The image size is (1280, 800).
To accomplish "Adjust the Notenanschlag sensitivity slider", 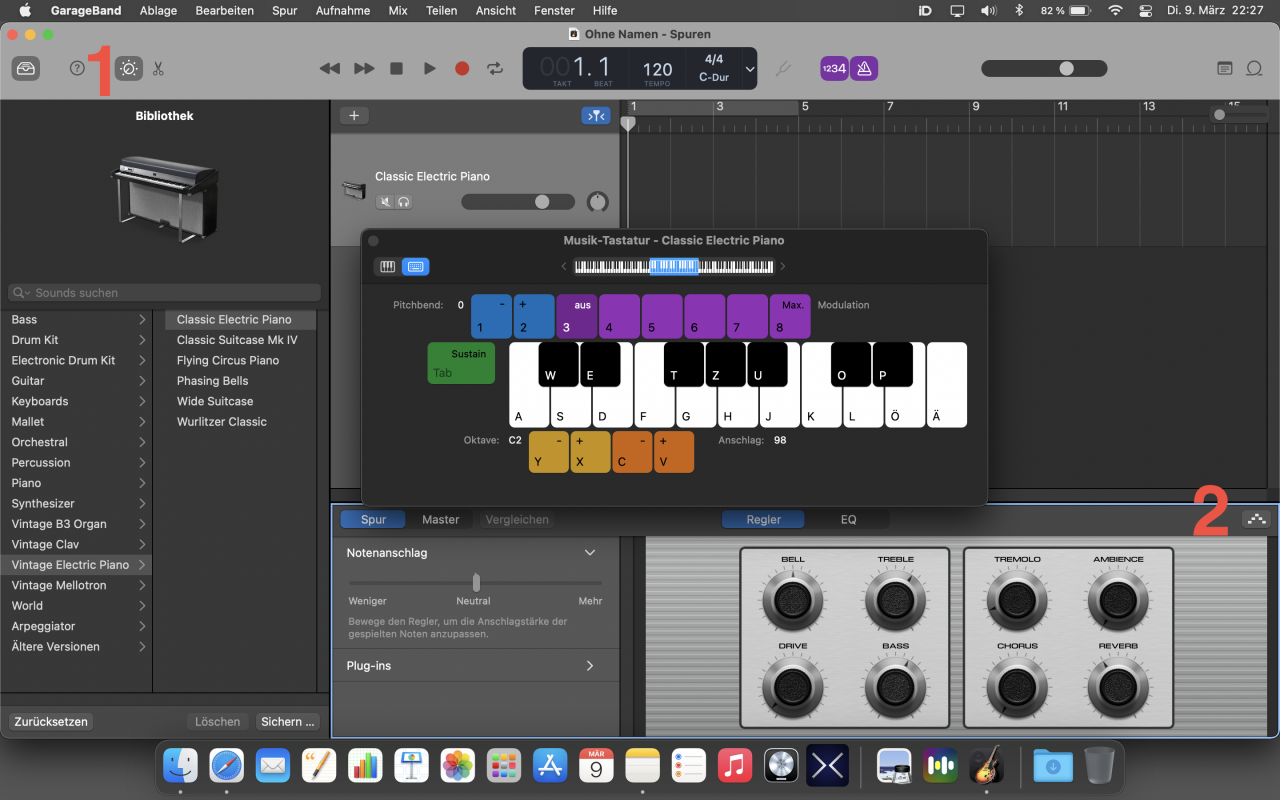I will [475, 582].
